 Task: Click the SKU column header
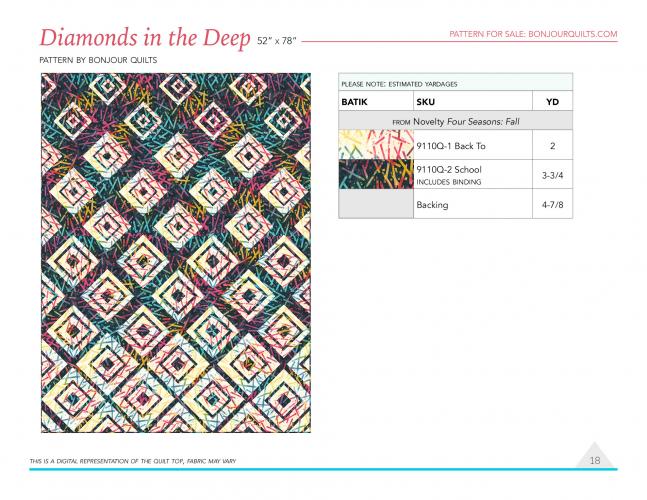pos(425,102)
